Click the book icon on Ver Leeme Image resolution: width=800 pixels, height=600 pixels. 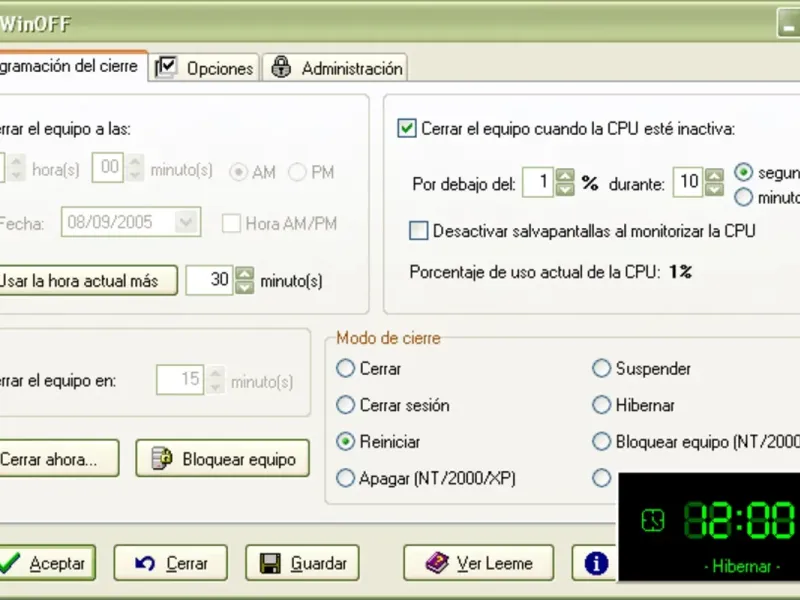436,563
